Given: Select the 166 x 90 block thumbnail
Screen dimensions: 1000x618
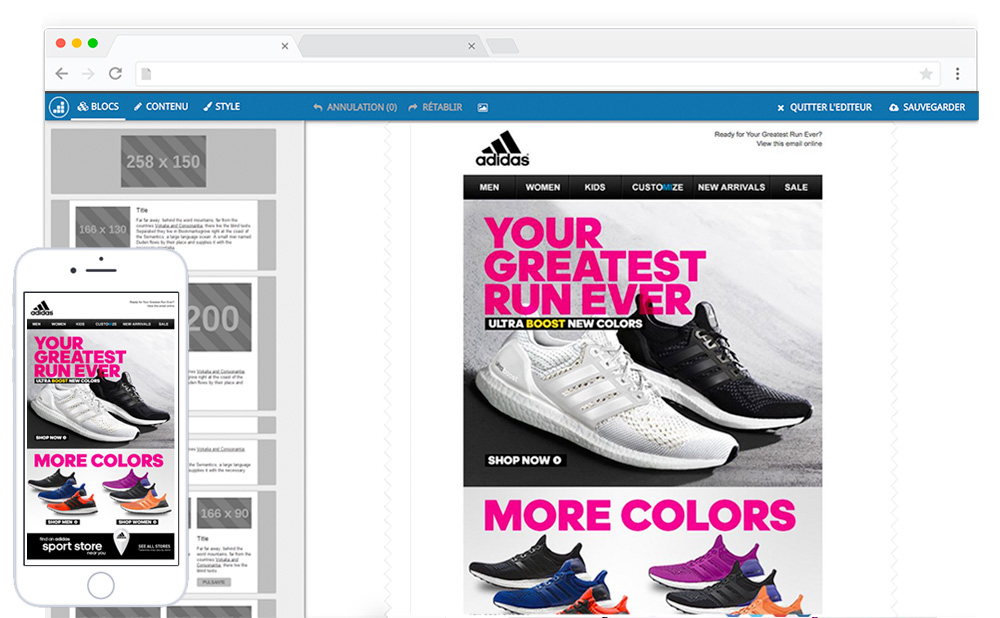Looking at the screenshot, I should click(x=224, y=513).
